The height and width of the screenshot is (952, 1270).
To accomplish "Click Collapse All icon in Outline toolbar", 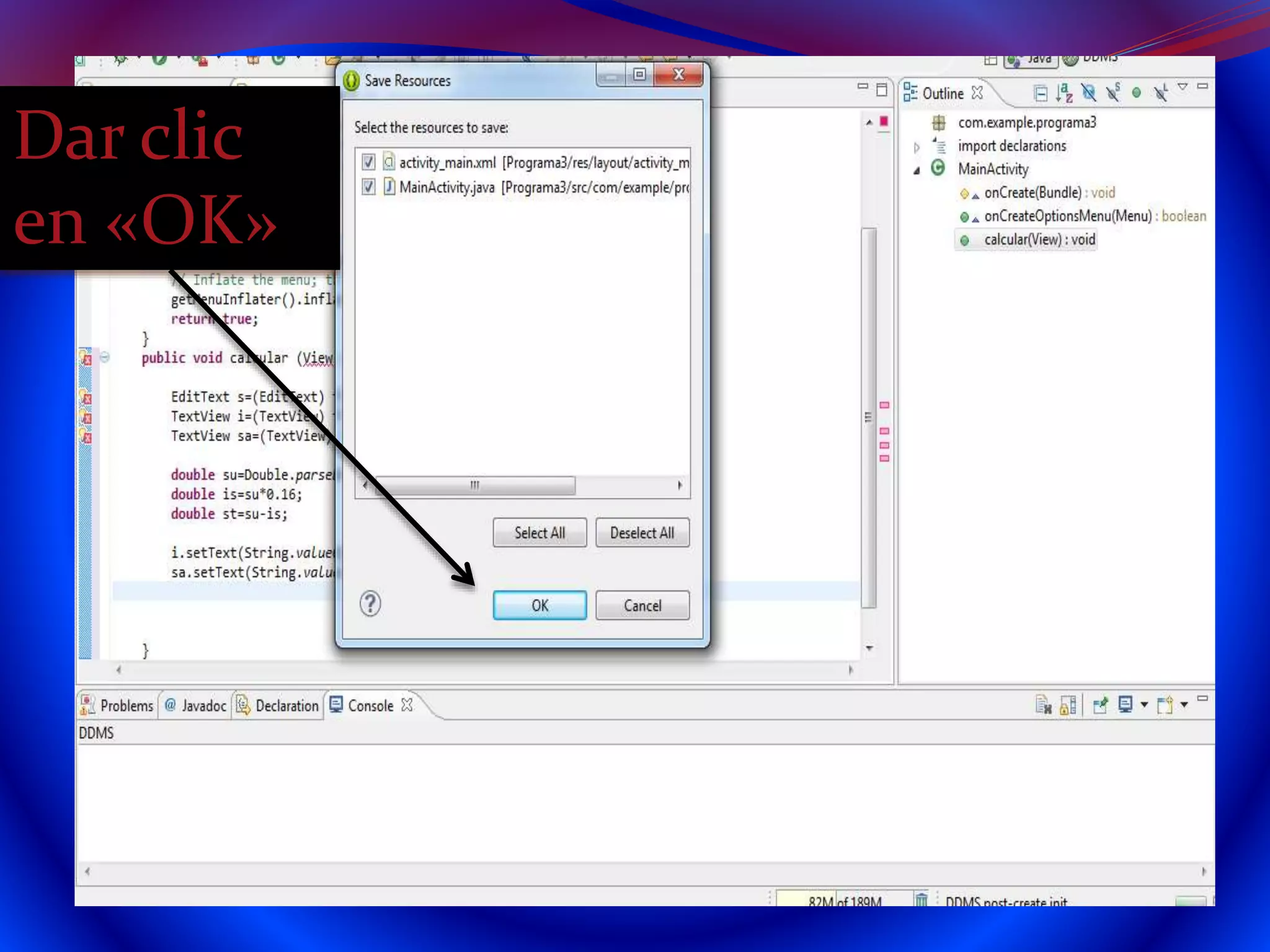I will (1041, 93).
